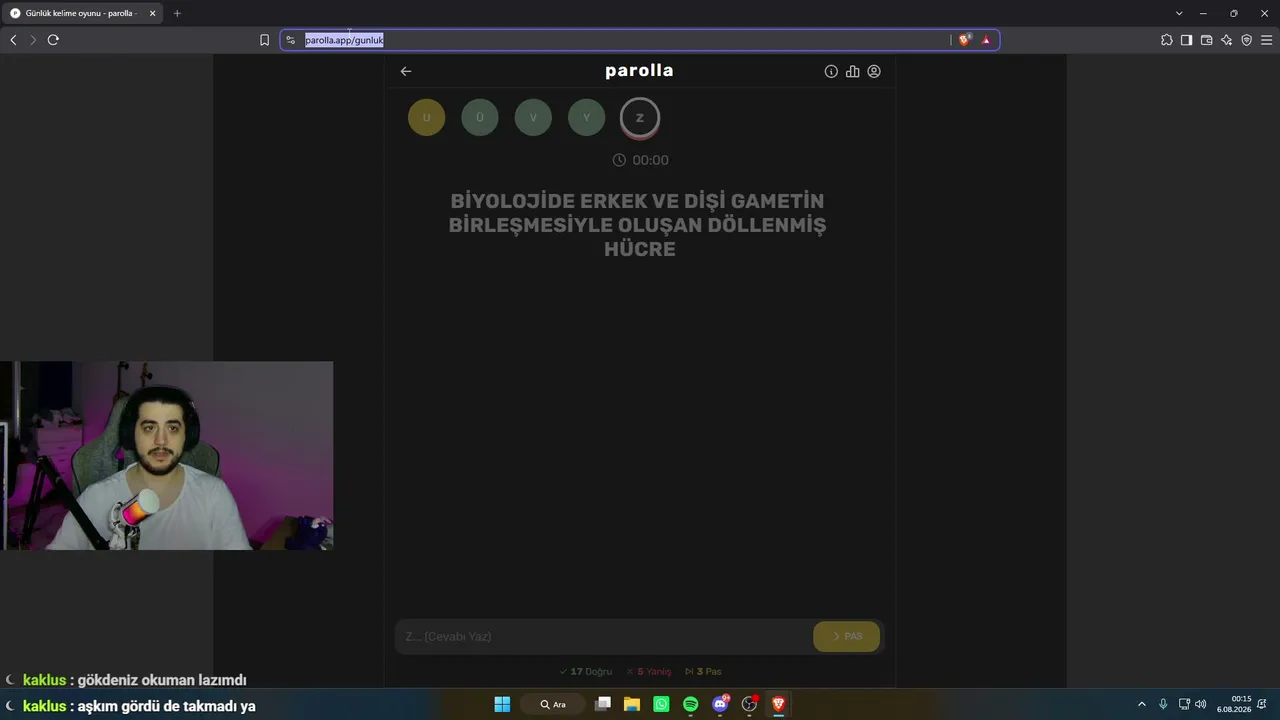Click the Brave browser taskbar icon
This screenshot has width=1280, height=720.
click(778, 704)
